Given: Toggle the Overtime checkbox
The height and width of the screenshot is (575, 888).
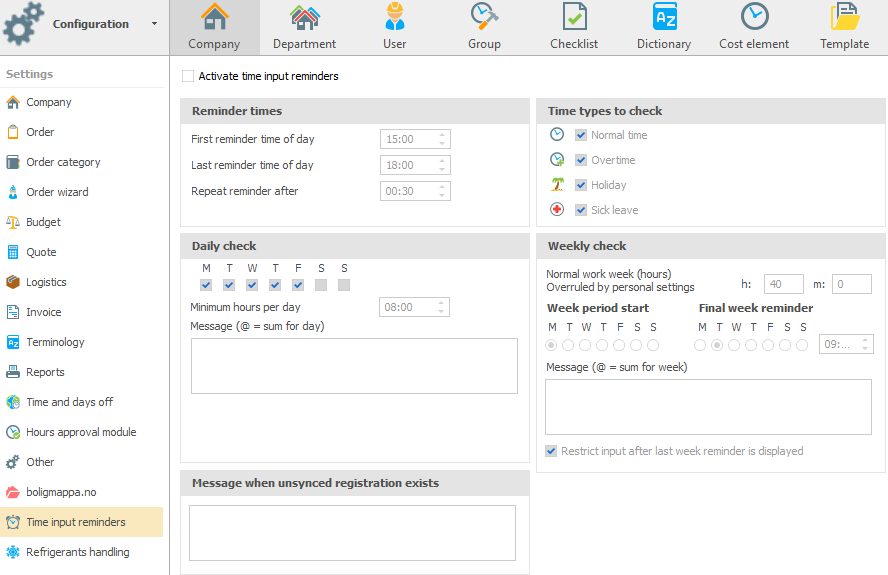Looking at the screenshot, I should tap(580, 160).
